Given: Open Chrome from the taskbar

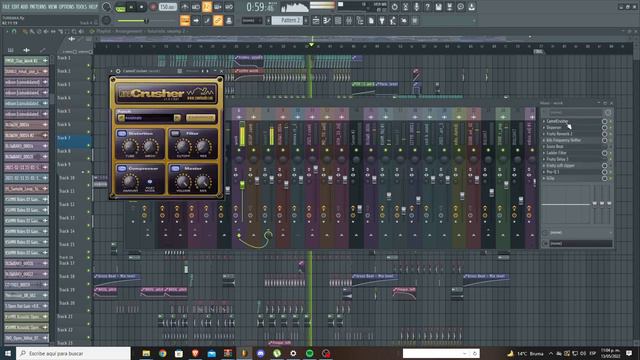Looking at the screenshot, I should [x=162, y=353].
